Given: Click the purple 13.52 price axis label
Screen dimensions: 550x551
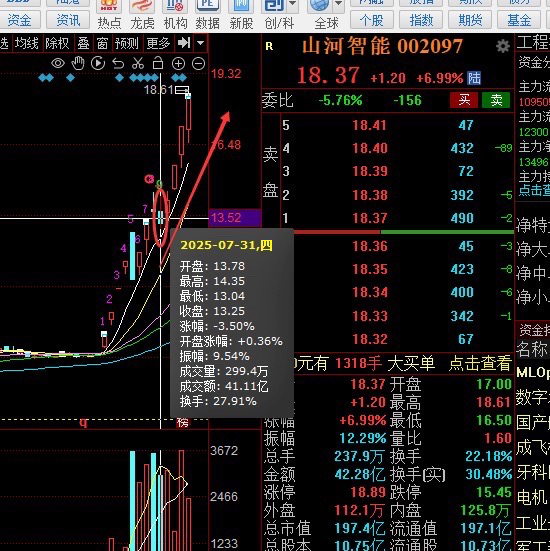Looking at the screenshot, I should click(235, 218).
